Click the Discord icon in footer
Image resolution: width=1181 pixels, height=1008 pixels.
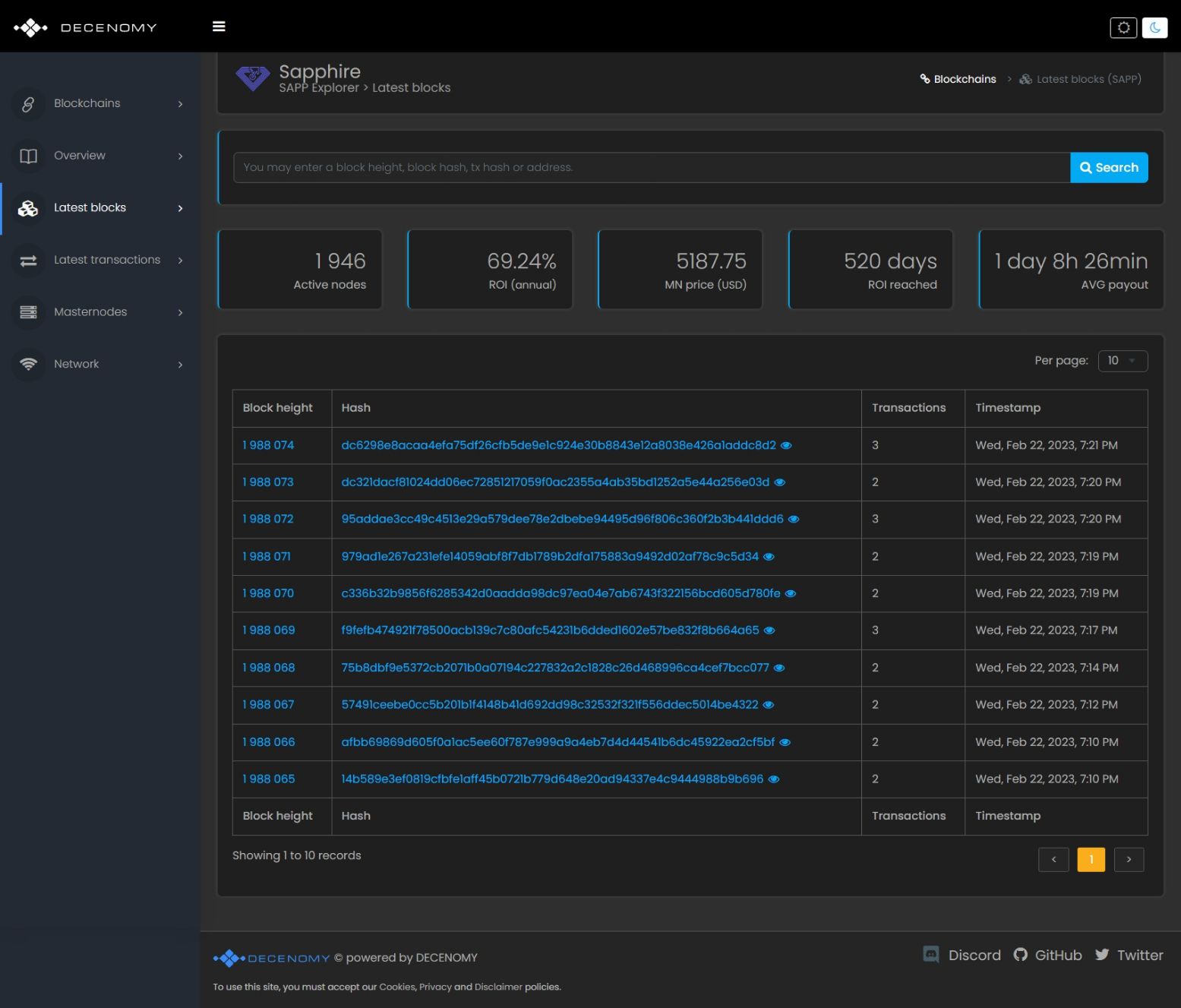[x=931, y=955]
